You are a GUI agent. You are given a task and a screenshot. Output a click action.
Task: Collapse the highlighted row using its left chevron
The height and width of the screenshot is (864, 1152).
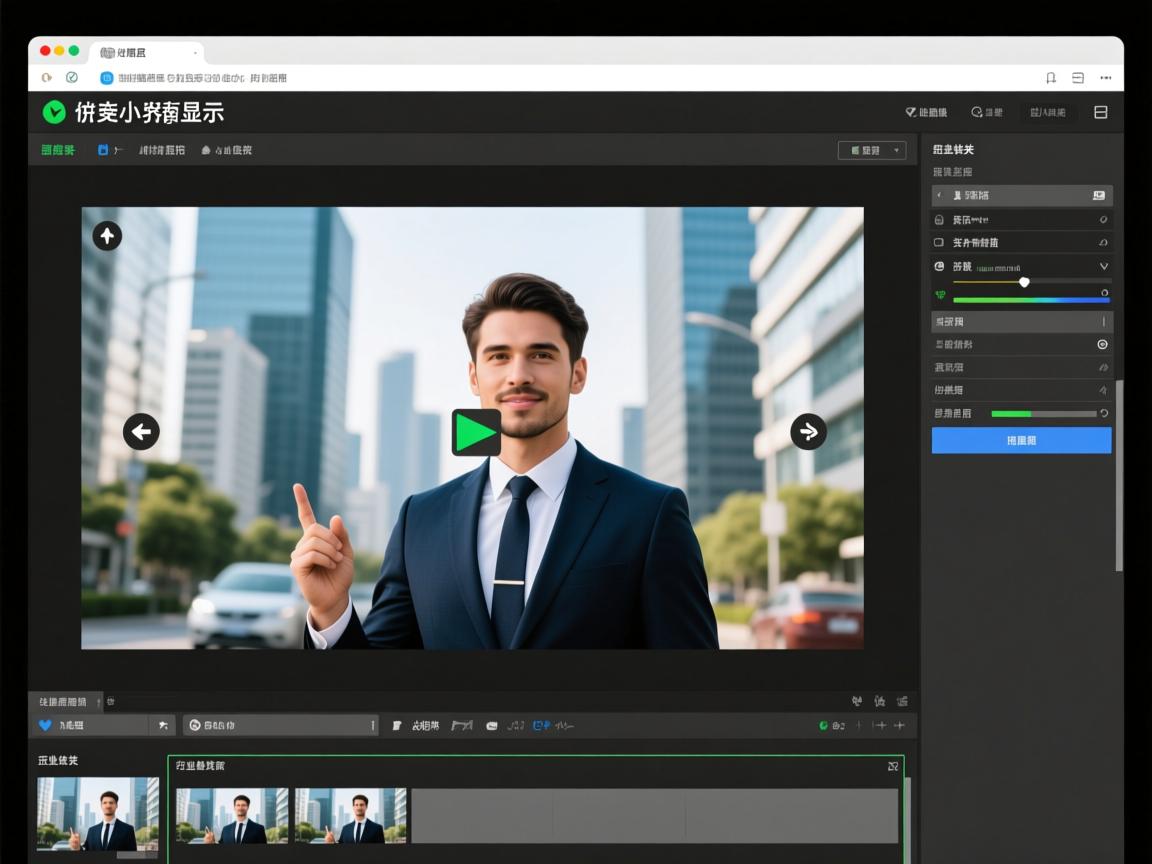[939, 196]
